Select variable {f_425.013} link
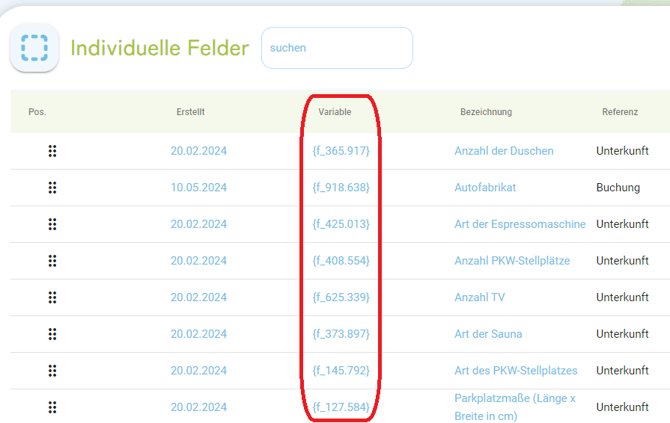The image size is (670, 423). coord(341,224)
